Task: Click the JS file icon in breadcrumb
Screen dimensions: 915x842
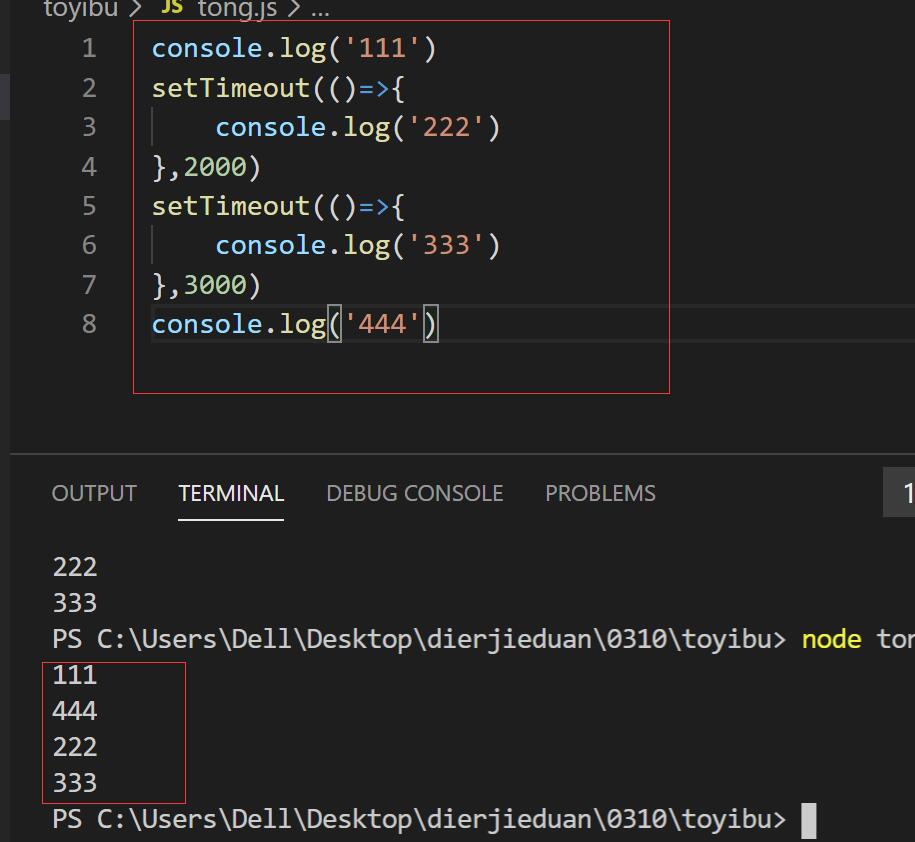Action: pyautogui.click(x=172, y=7)
